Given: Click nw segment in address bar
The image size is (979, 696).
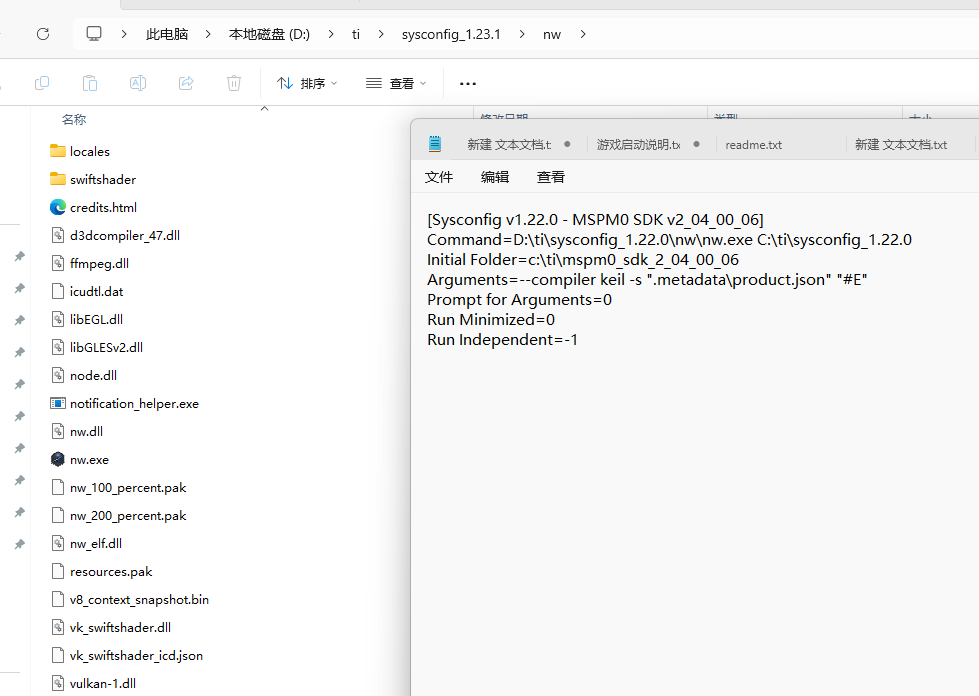Looking at the screenshot, I should 552,34.
